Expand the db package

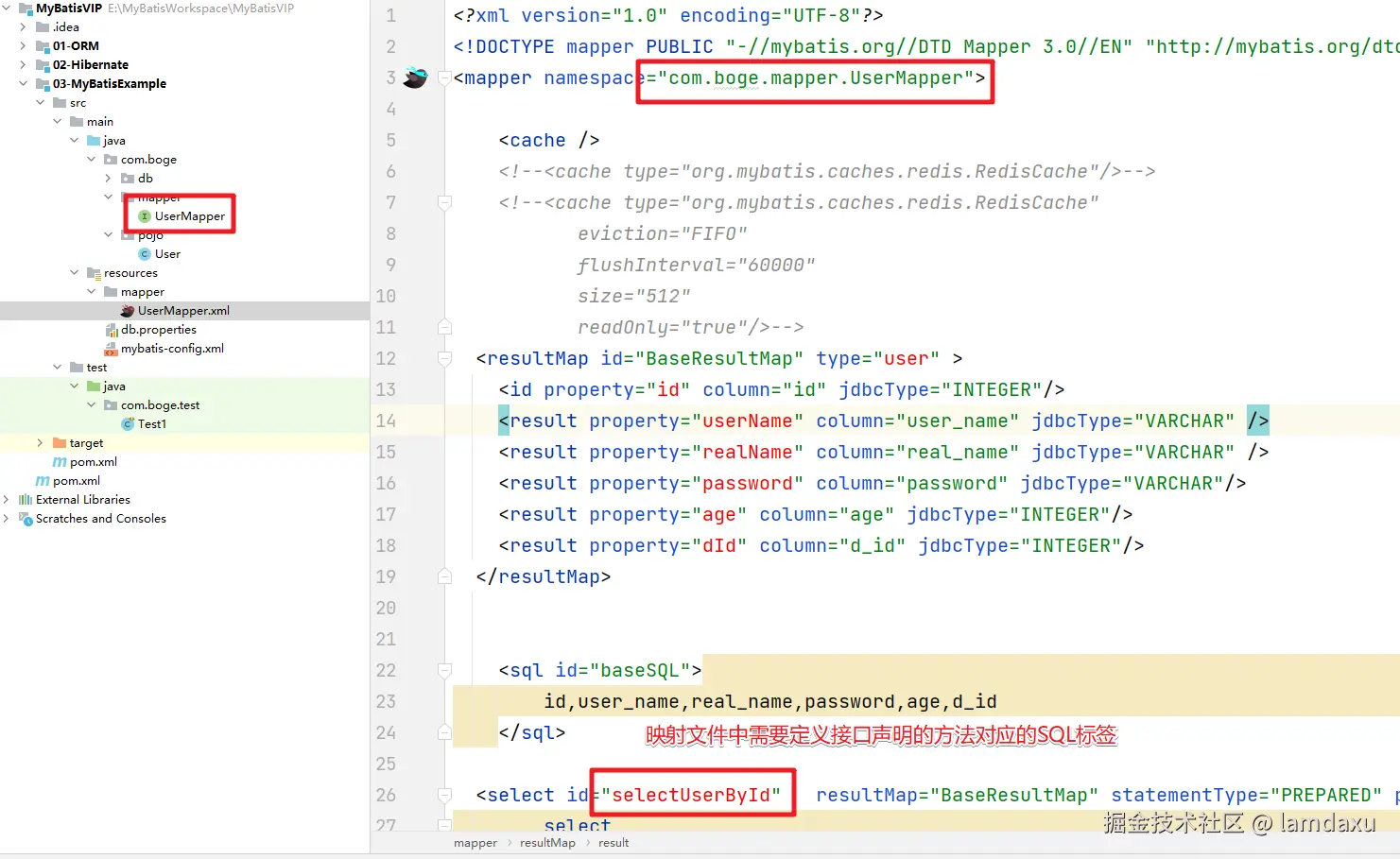coord(109,179)
